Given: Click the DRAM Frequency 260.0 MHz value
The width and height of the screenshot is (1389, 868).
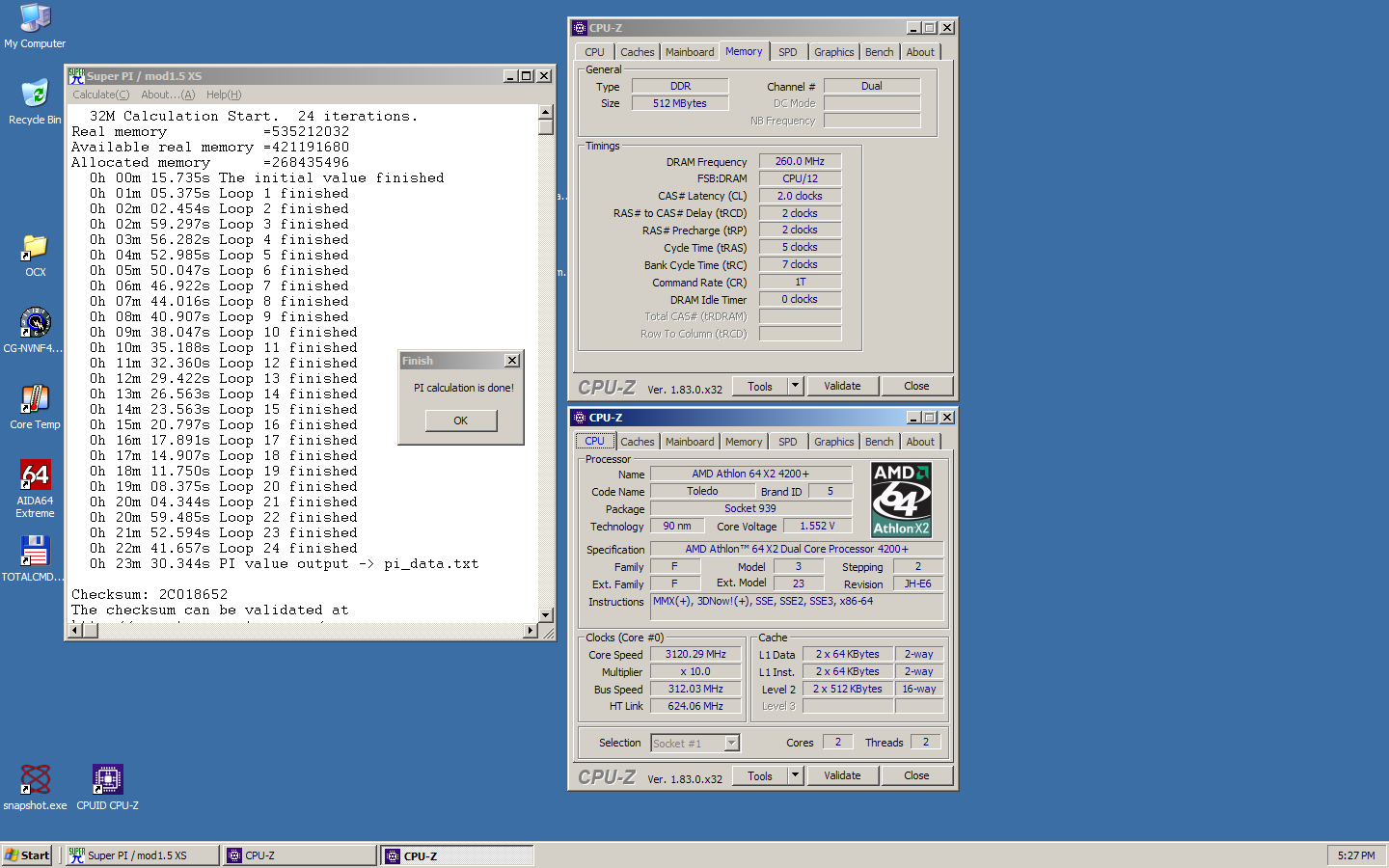Looking at the screenshot, I should tap(800, 161).
